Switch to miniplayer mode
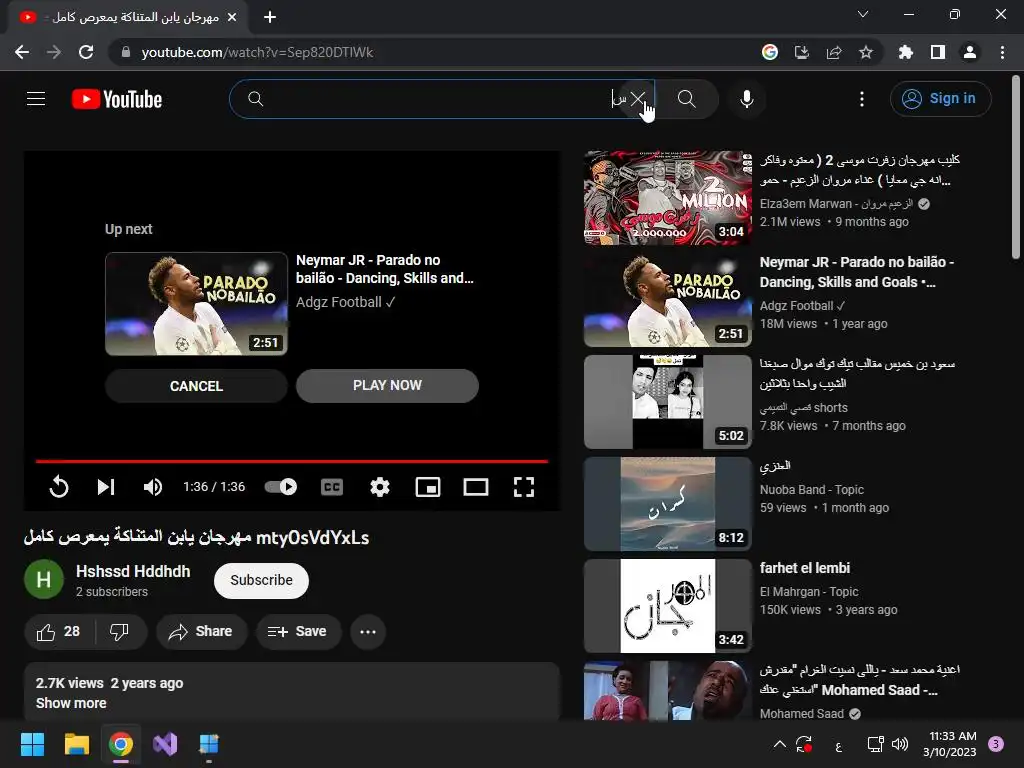Image resolution: width=1024 pixels, height=768 pixels. pos(428,487)
